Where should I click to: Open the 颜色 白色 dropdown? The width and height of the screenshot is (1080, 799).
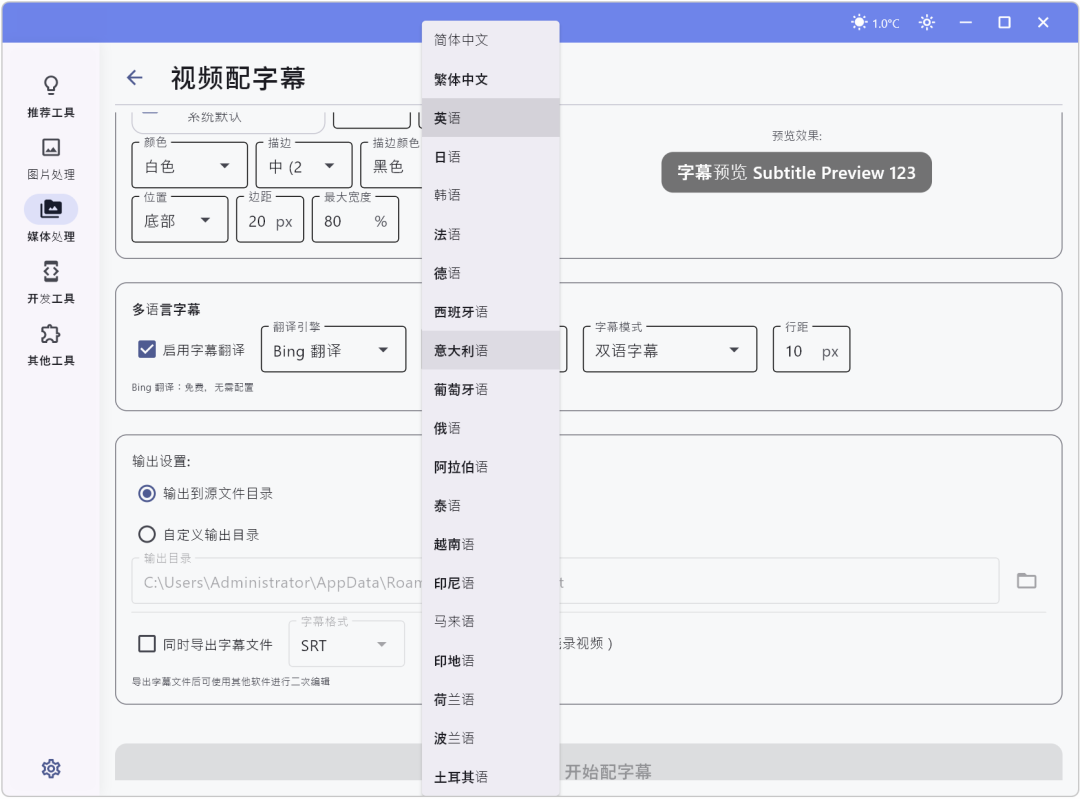pyautogui.click(x=189, y=165)
